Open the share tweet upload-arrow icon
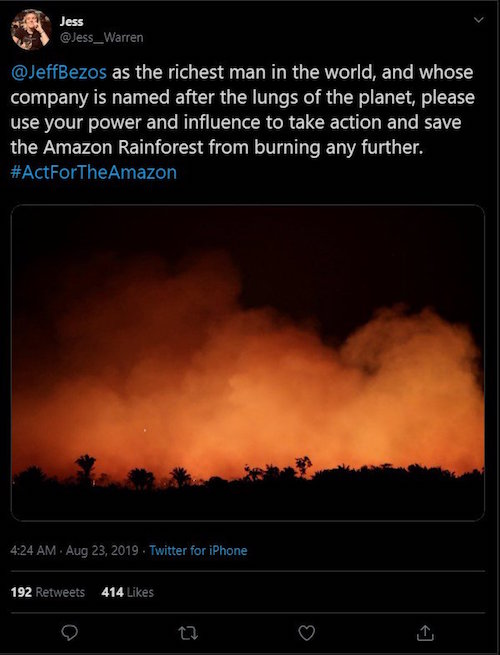The image size is (500, 655). click(425, 633)
